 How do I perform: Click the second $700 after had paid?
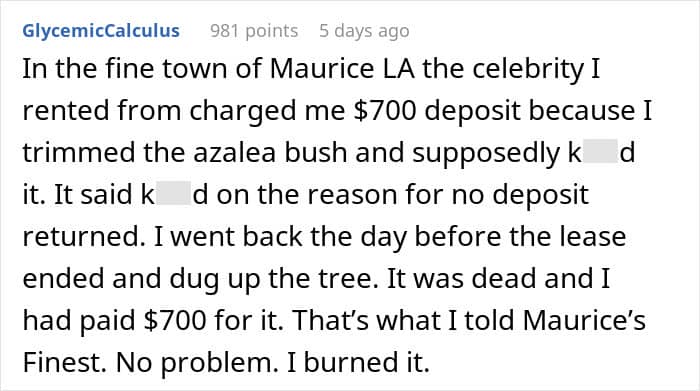tap(175, 320)
